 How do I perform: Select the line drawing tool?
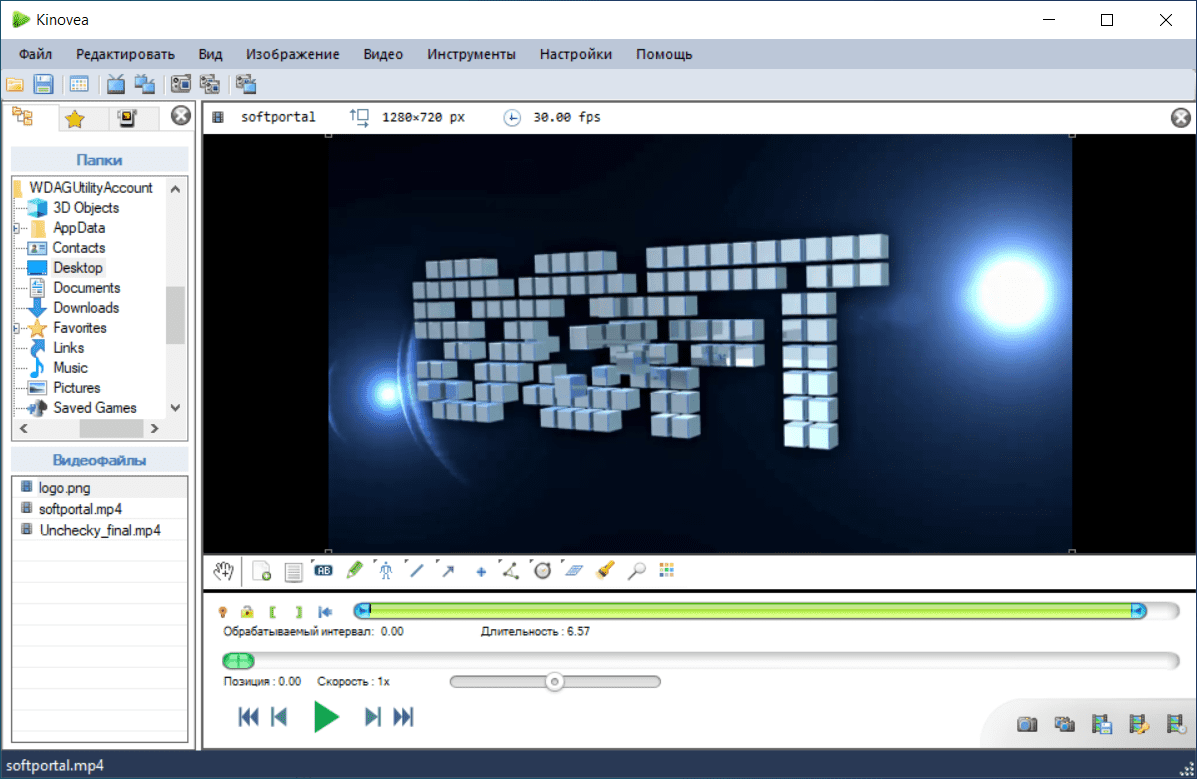click(416, 571)
